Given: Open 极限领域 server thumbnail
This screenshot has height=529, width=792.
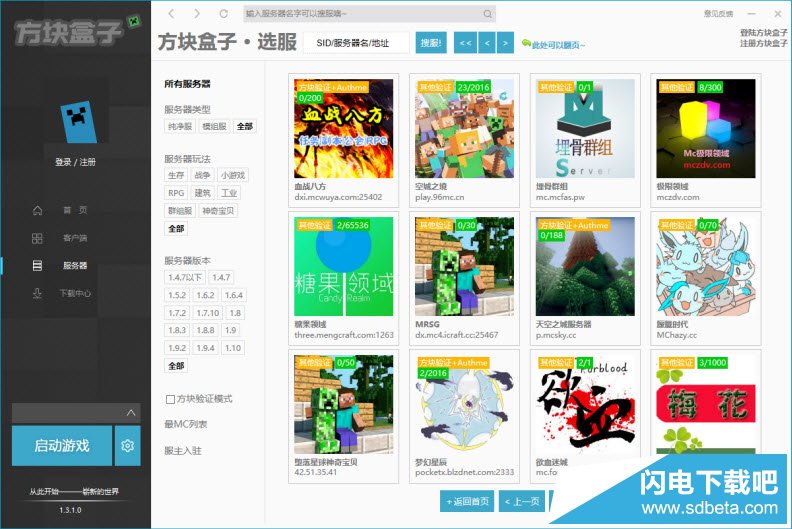Looking at the screenshot, I should tap(706, 128).
